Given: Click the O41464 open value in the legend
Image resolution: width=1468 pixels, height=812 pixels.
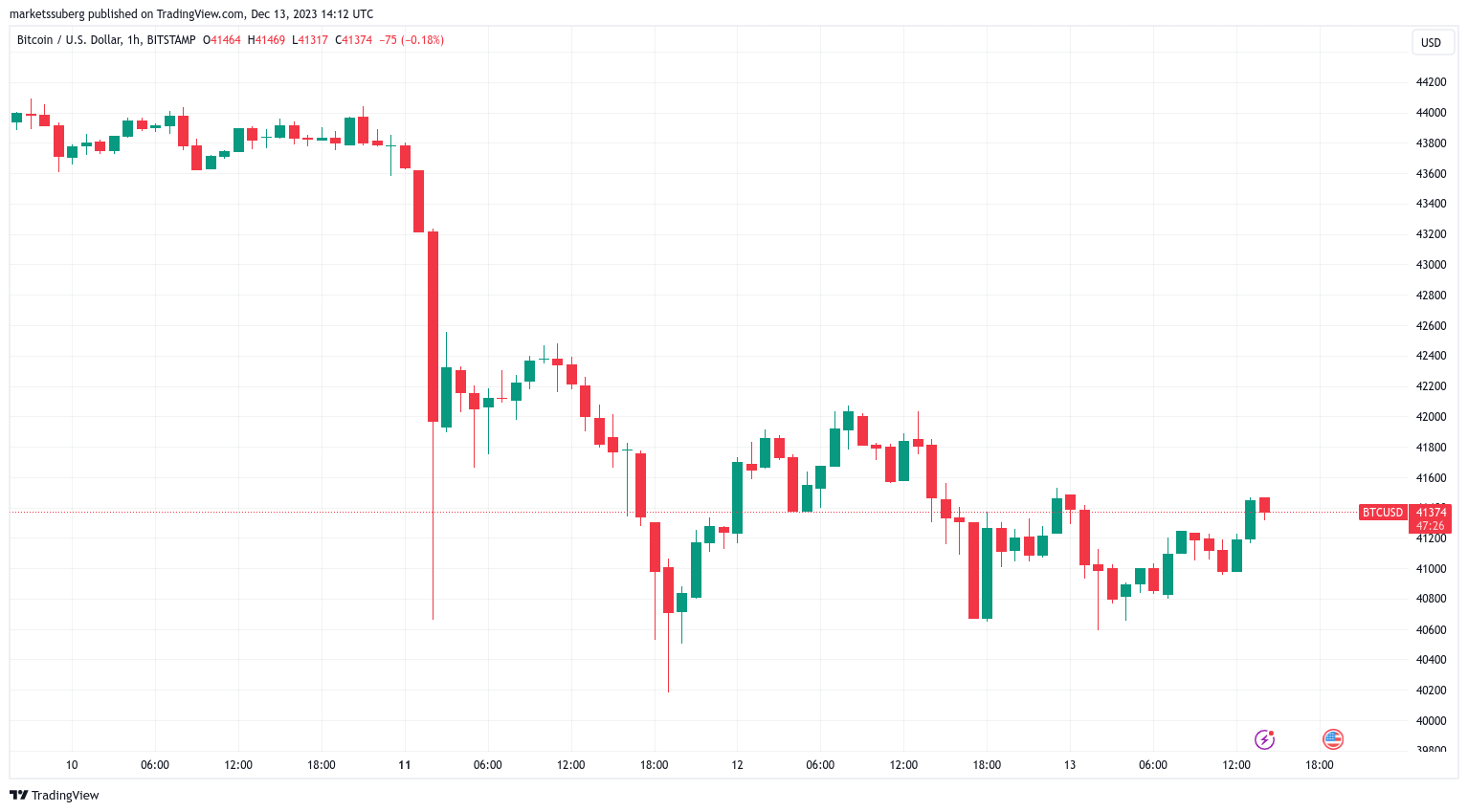Looking at the screenshot, I should pyautogui.click(x=222, y=40).
